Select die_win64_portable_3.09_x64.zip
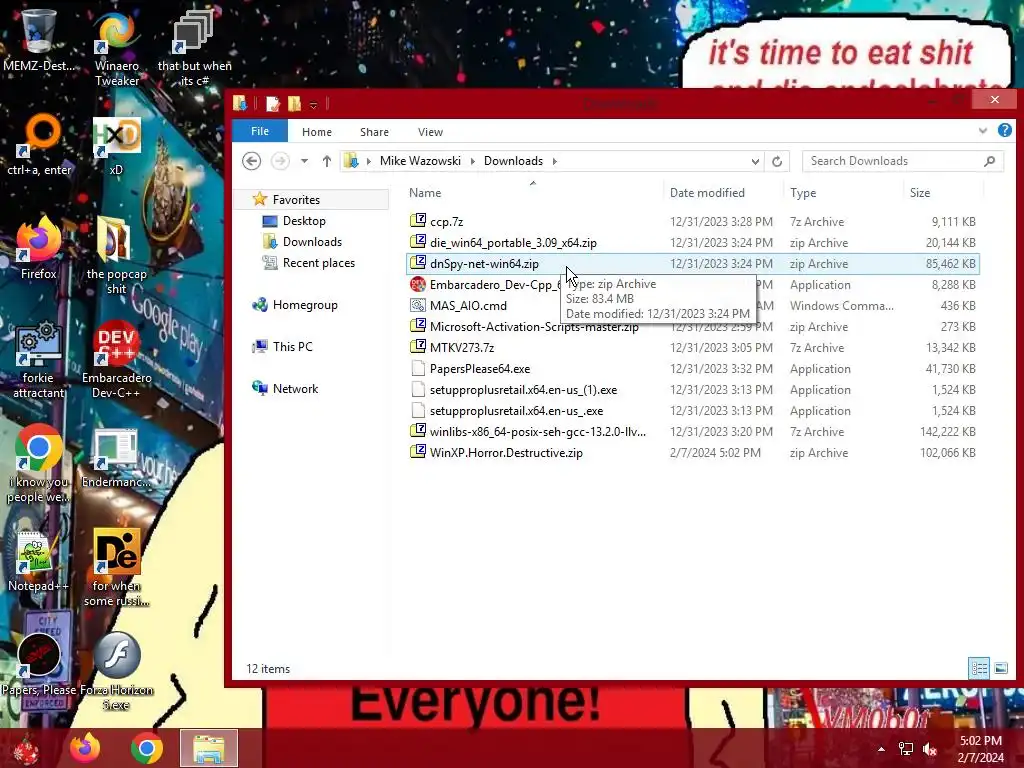This screenshot has width=1024, height=768. tap(692, 243)
